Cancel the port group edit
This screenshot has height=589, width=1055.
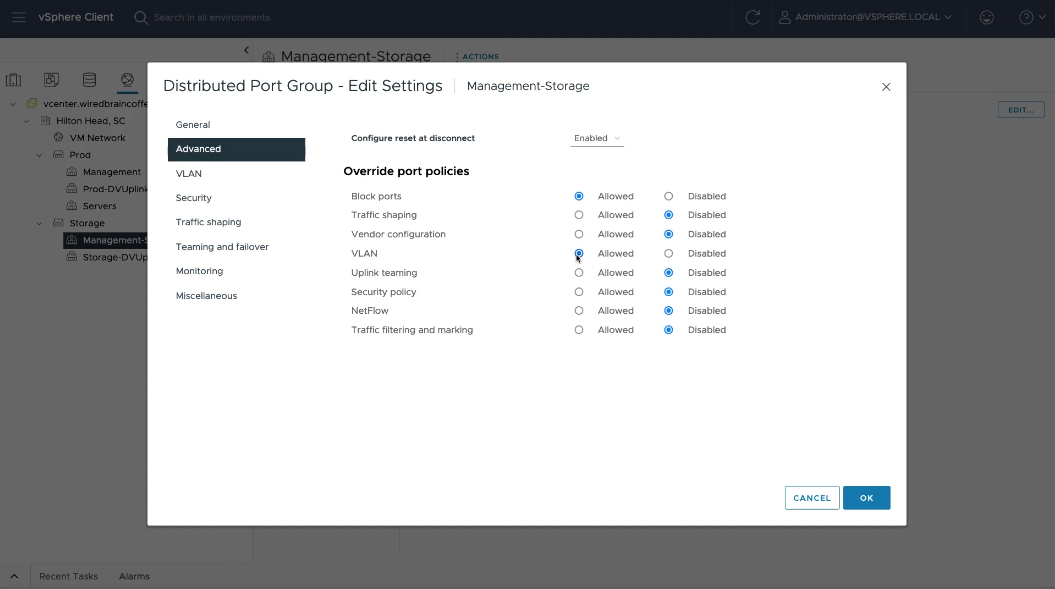(x=811, y=498)
